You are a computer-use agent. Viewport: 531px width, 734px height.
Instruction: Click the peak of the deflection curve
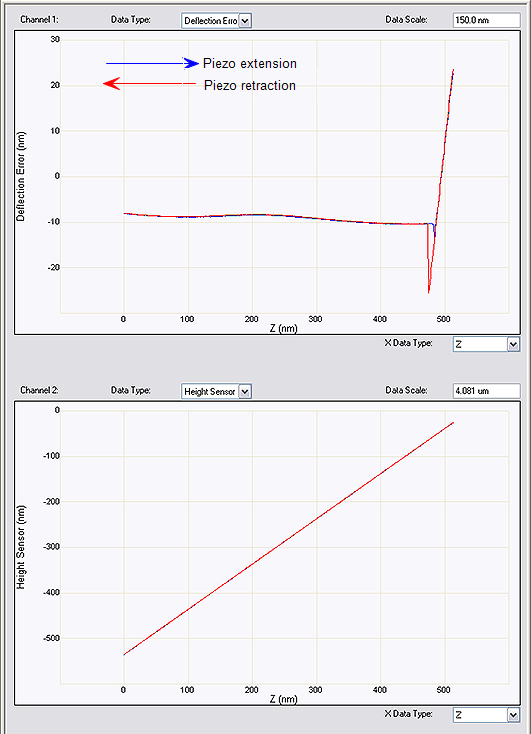453,71
